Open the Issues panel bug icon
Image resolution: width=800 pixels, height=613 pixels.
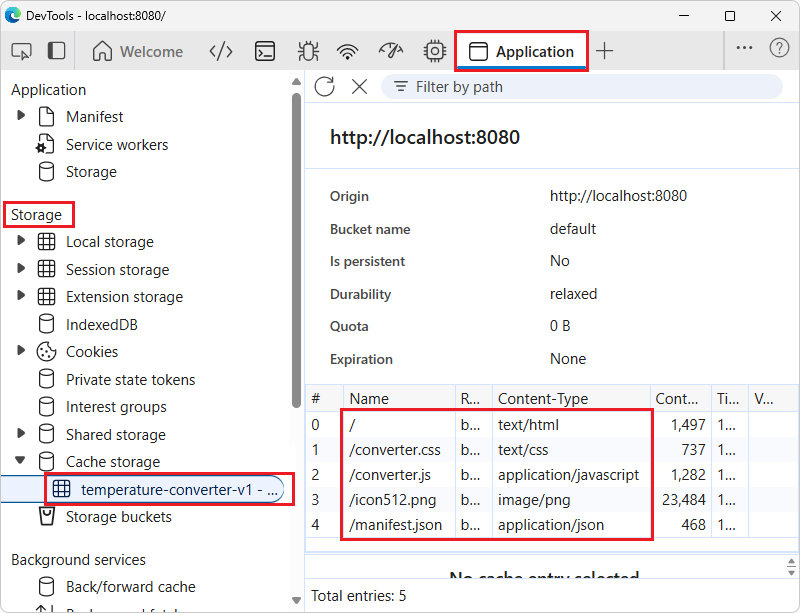pyautogui.click(x=308, y=50)
